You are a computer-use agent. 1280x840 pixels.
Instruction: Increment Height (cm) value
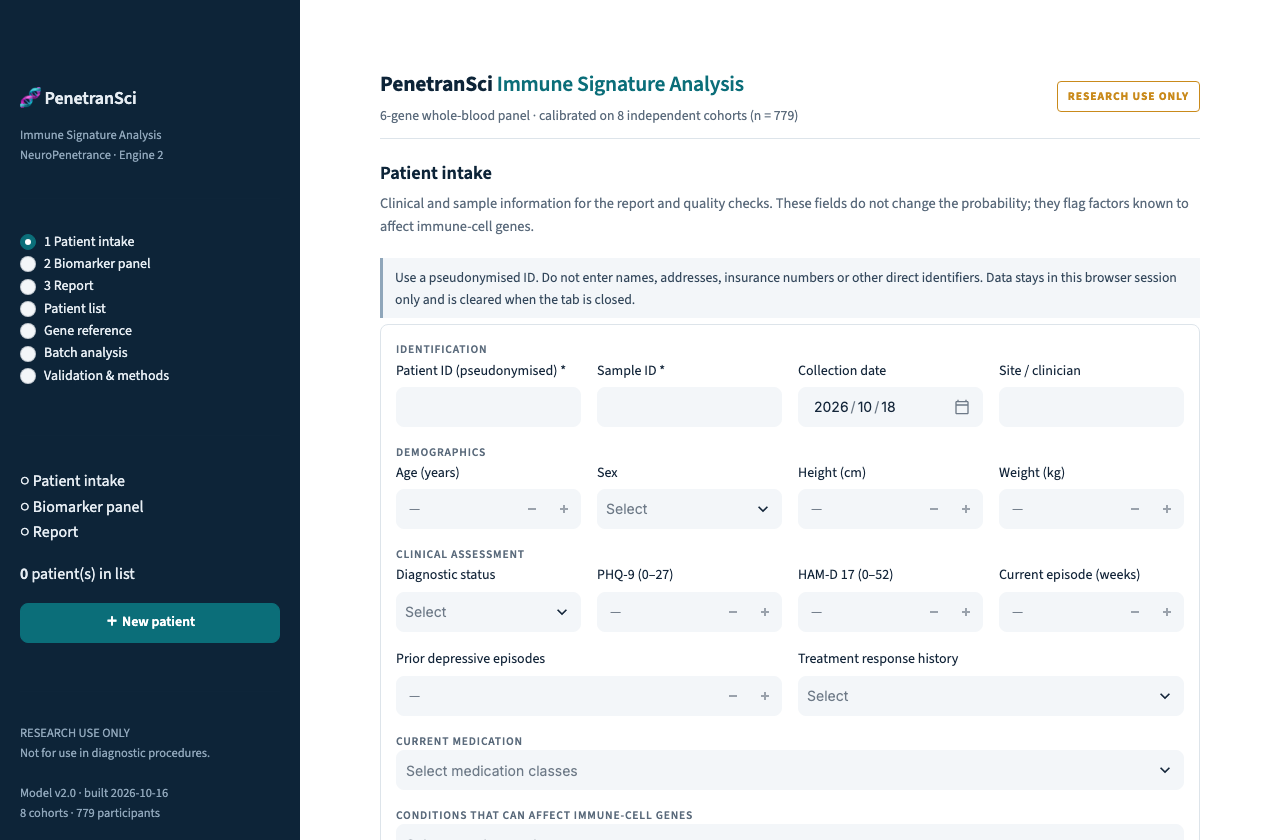click(x=966, y=509)
